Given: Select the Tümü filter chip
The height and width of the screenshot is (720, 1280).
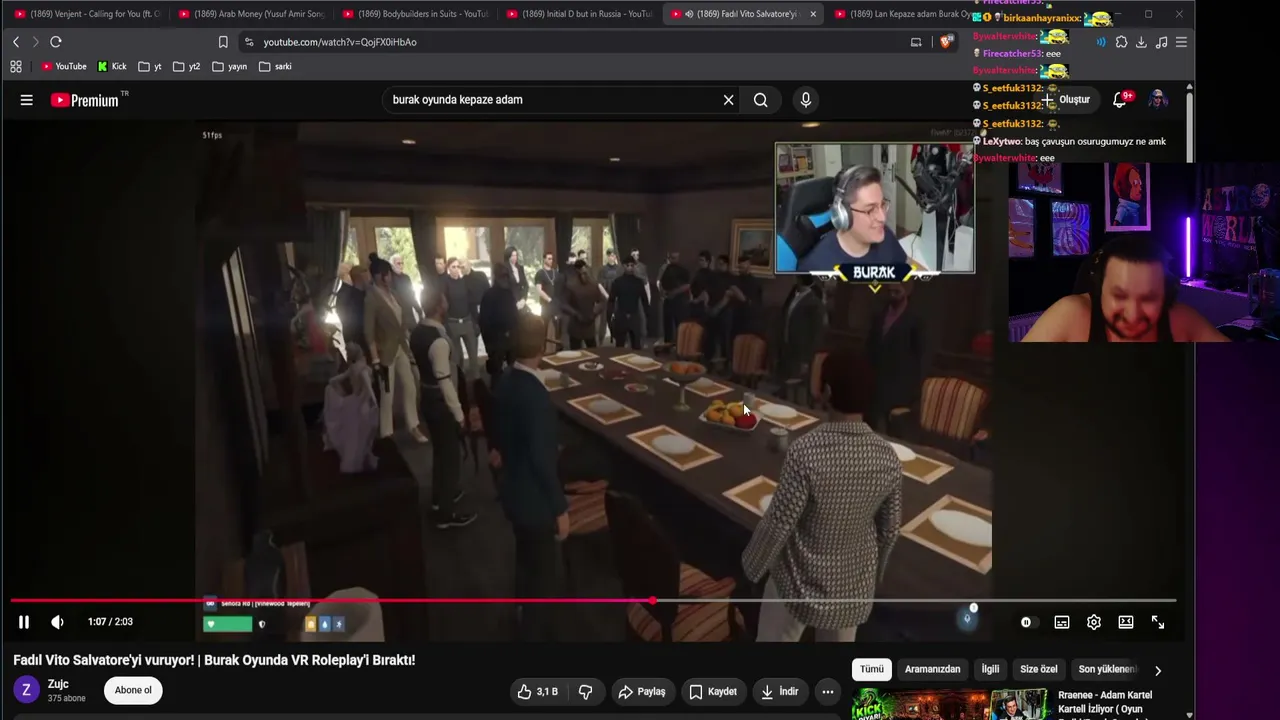Looking at the screenshot, I should [x=872, y=669].
